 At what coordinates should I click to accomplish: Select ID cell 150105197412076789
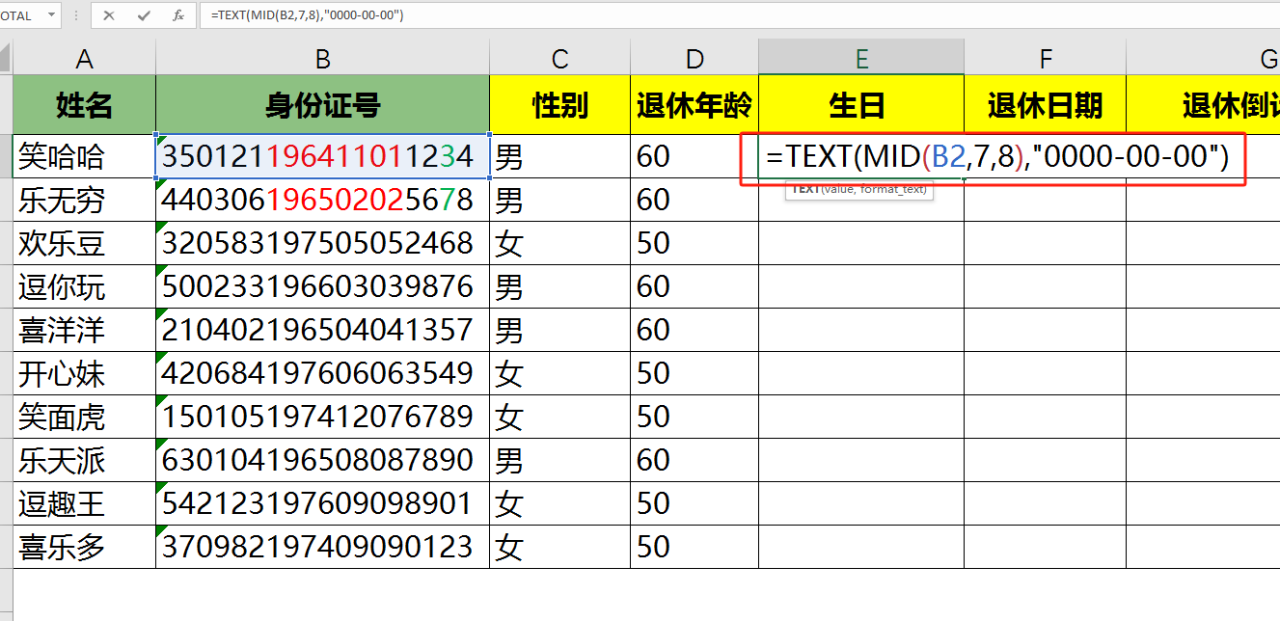tap(322, 416)
